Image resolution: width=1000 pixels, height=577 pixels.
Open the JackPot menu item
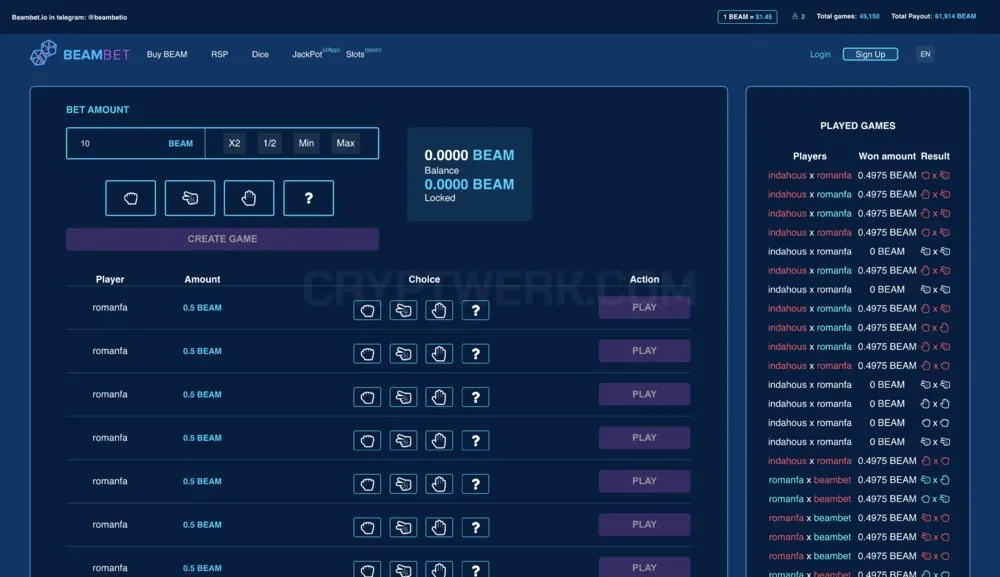click(307, 54)
